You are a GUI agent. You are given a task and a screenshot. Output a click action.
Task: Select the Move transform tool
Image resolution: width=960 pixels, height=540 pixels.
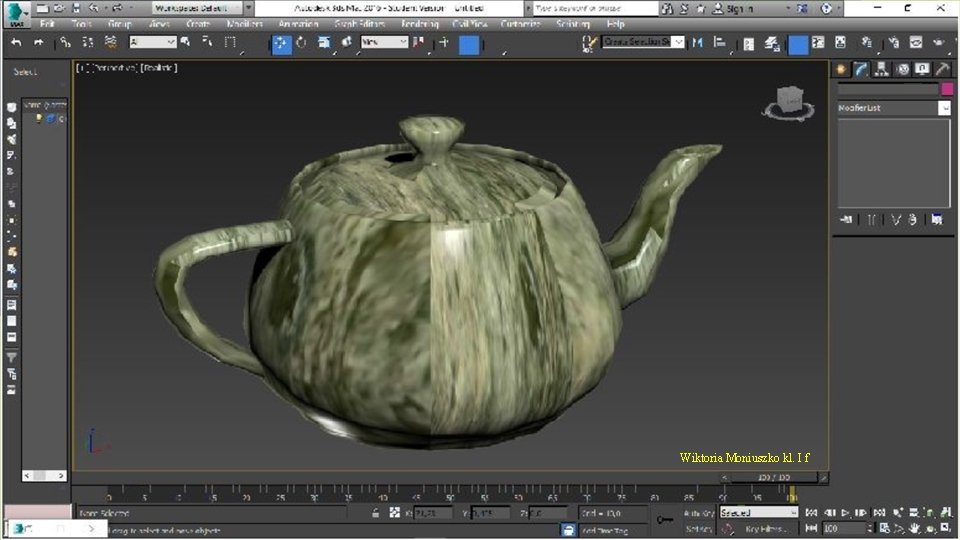(x=281, y=43)
